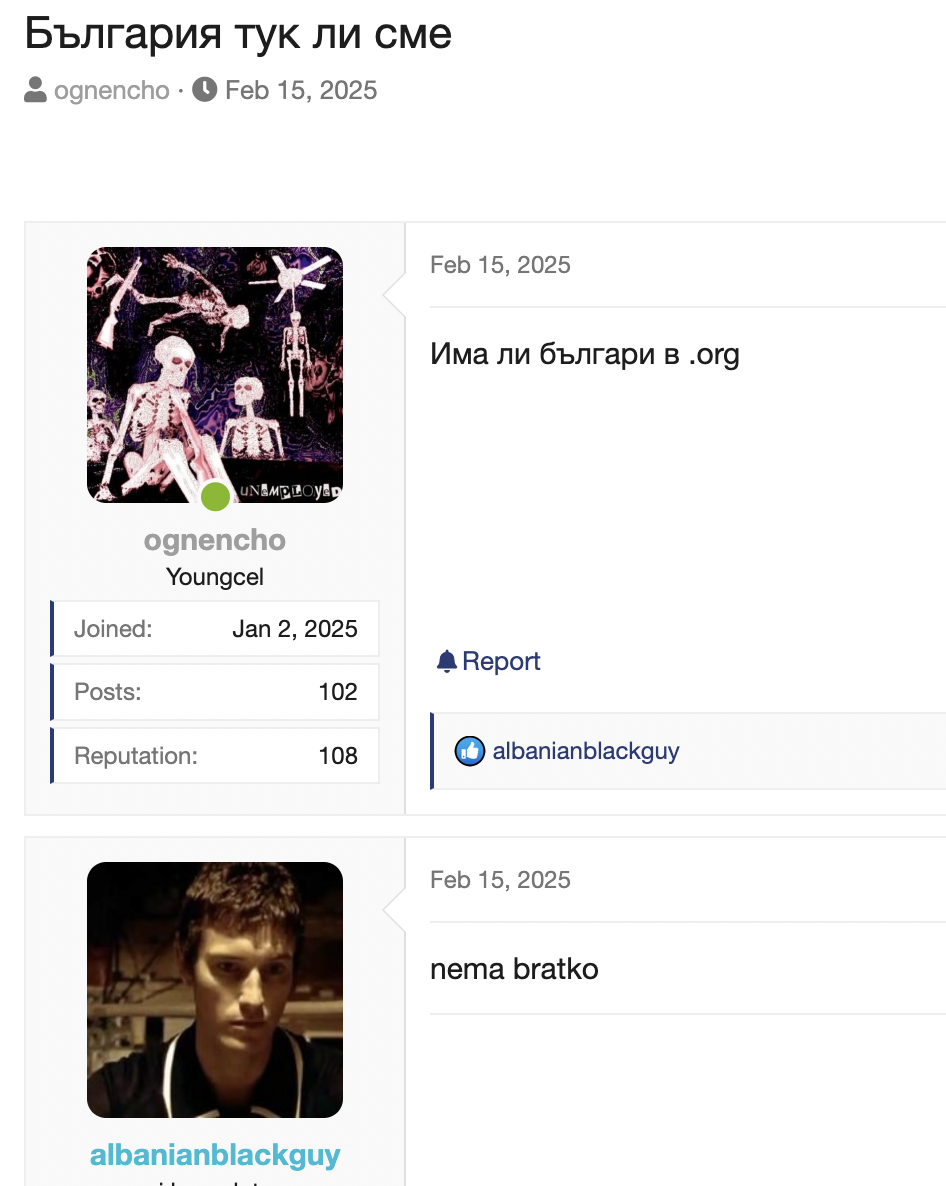Click the Youngcel user title text
The height and width of the screenshot is (1186, 946).
(215, 577)
